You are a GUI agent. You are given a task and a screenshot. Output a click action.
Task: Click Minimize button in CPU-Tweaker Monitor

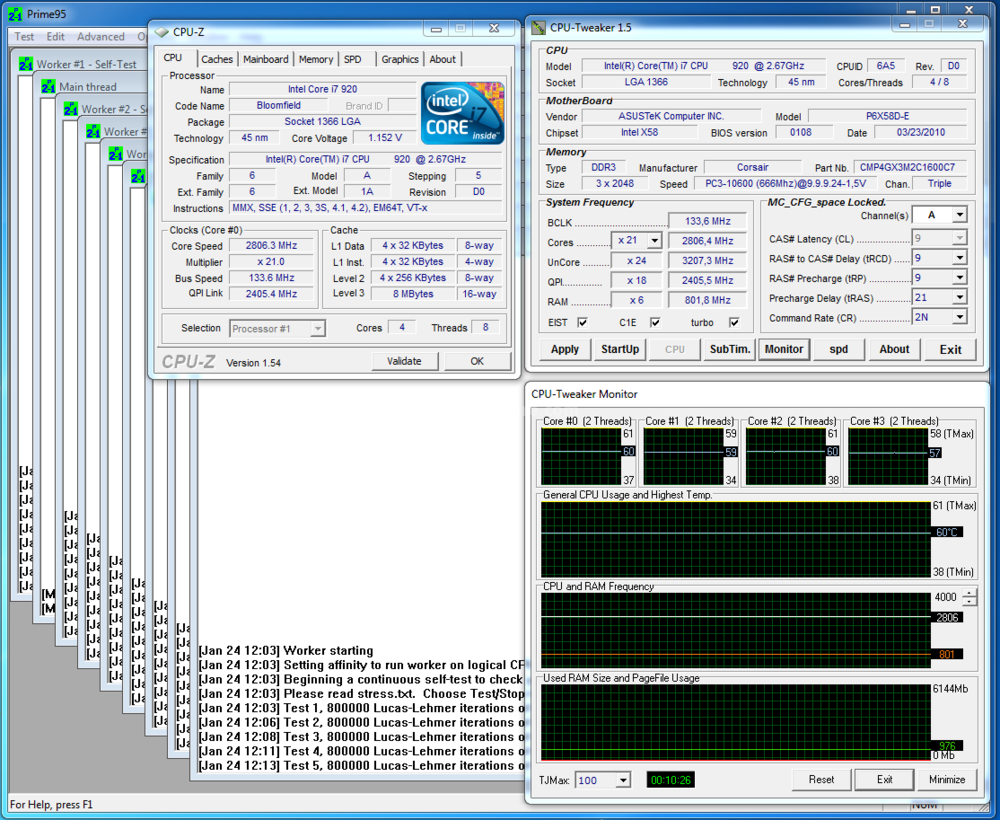(946, 780)
